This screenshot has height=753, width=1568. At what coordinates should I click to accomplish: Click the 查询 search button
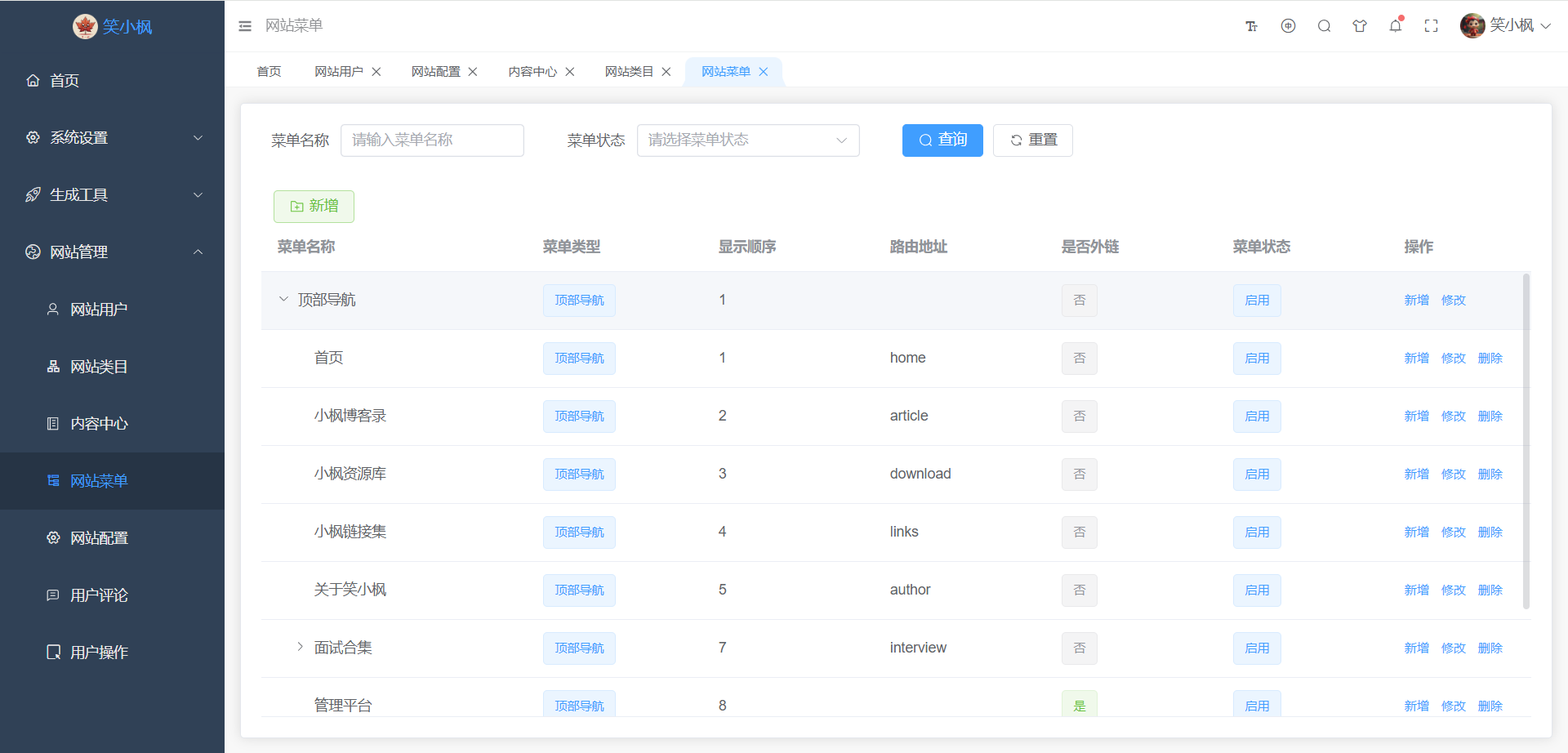click(942, 140)
